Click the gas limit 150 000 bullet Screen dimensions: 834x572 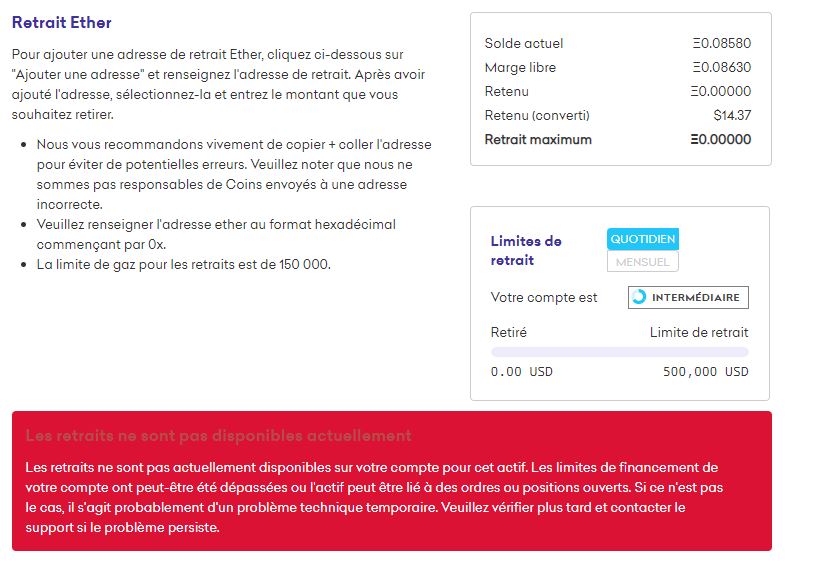pos(183,264)
